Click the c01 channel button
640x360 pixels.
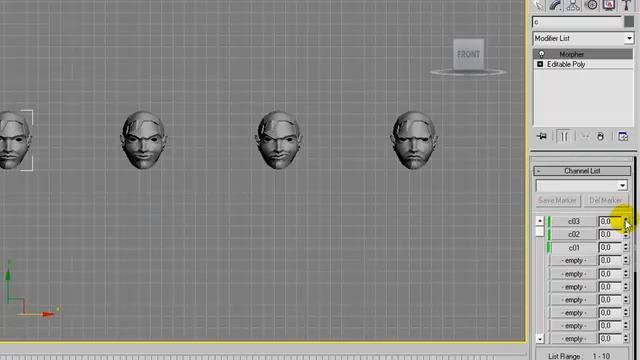(573, 247)
